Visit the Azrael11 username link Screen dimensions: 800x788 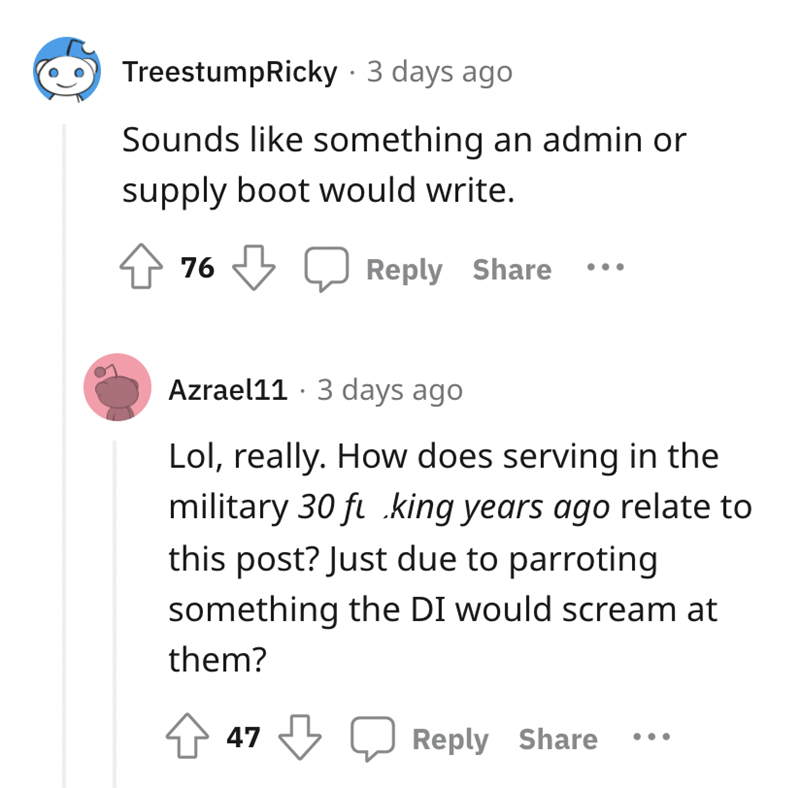[229, 389]
